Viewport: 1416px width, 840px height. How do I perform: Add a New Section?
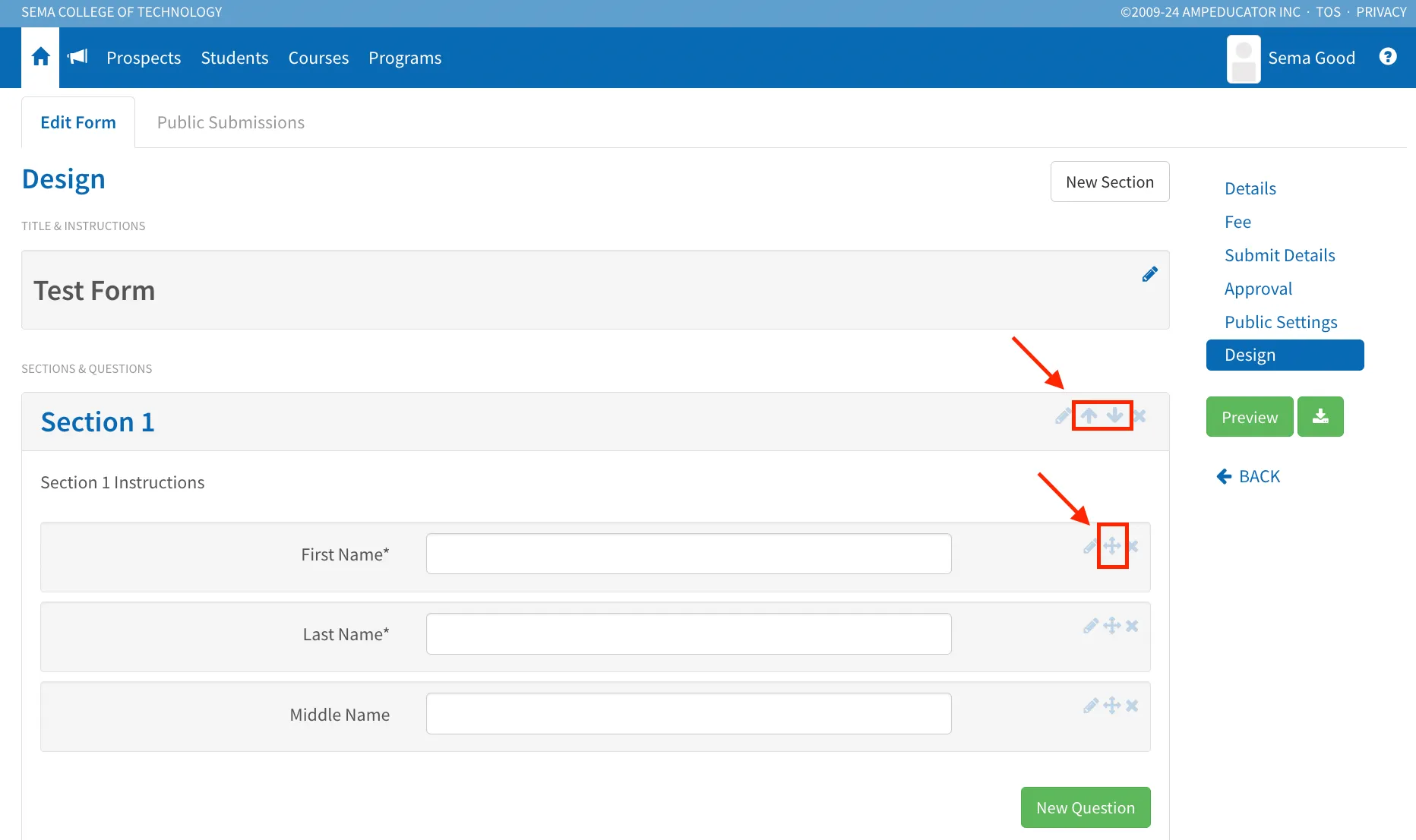(1110, 182)
